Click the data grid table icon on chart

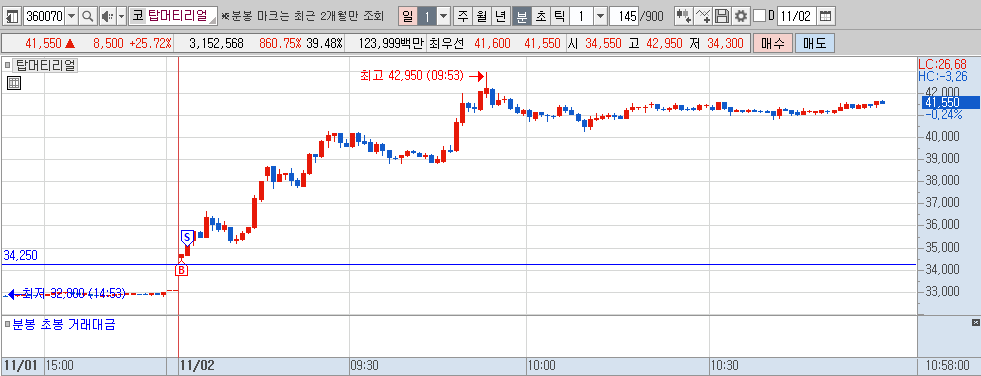(x=14, y=83)
